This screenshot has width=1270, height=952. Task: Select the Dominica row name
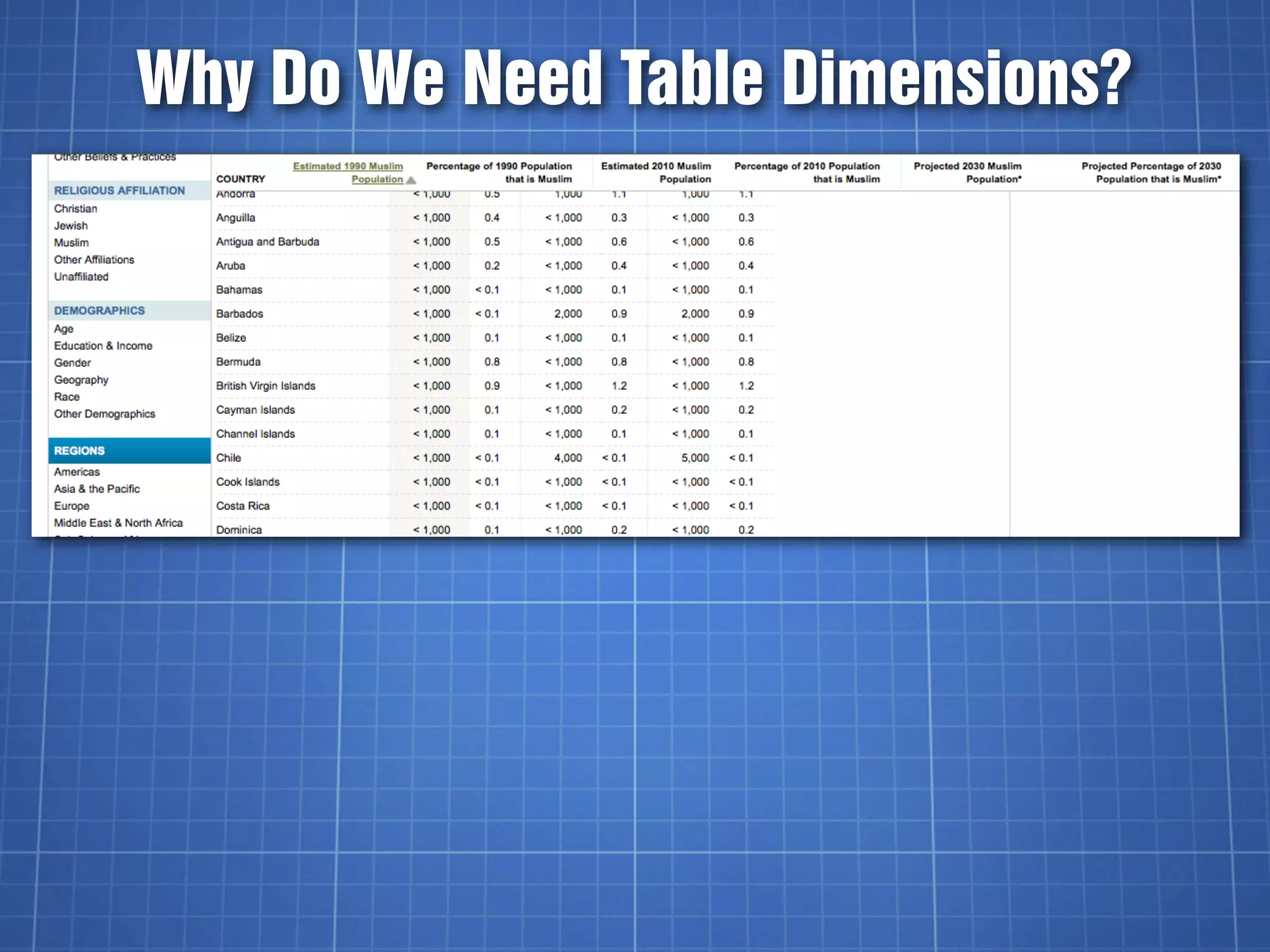(239, 530)
